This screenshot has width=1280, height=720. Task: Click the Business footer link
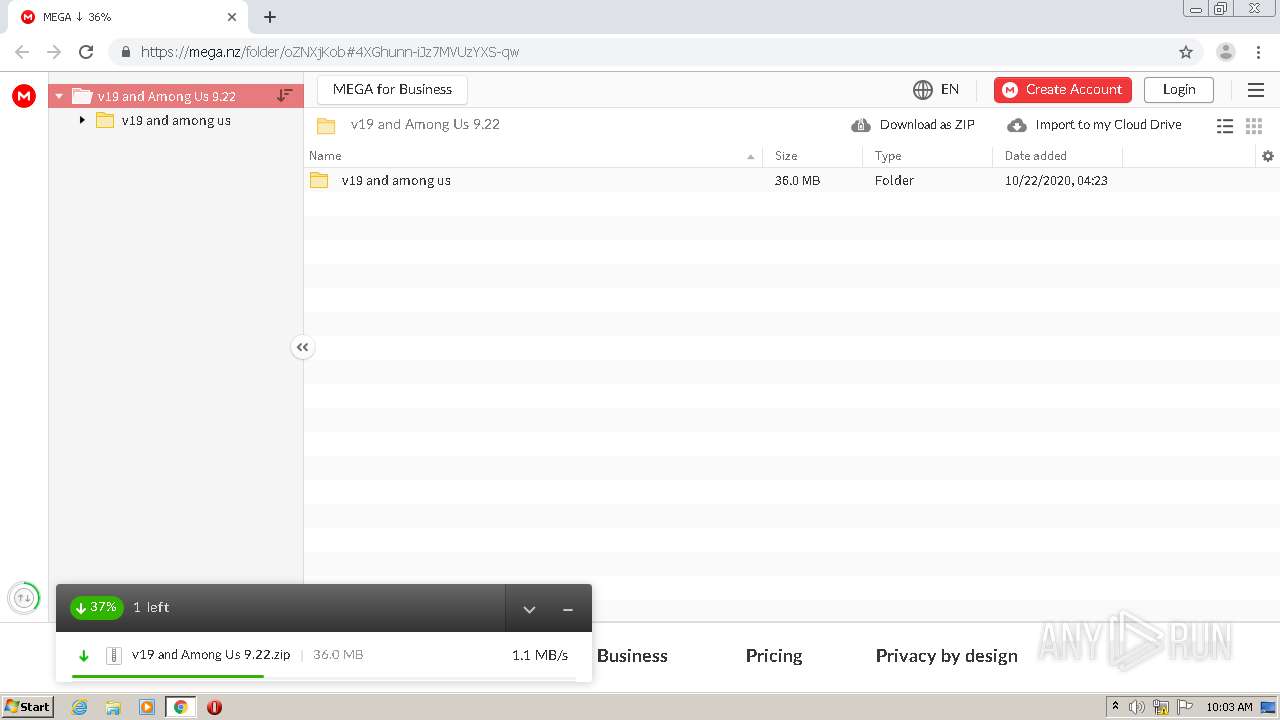tap(632, 656)
